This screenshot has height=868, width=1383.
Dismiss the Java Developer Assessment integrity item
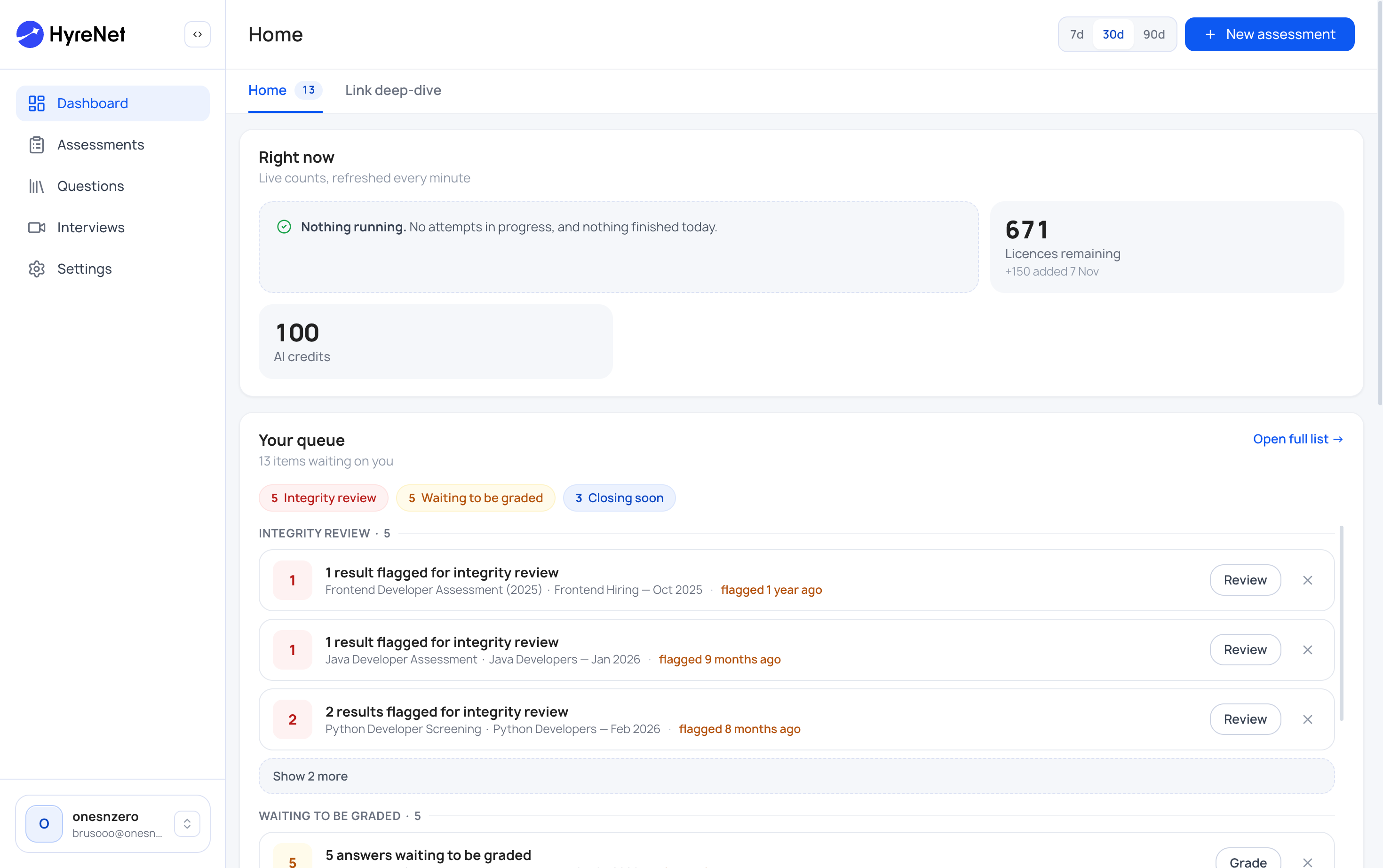click(1308, 650)
